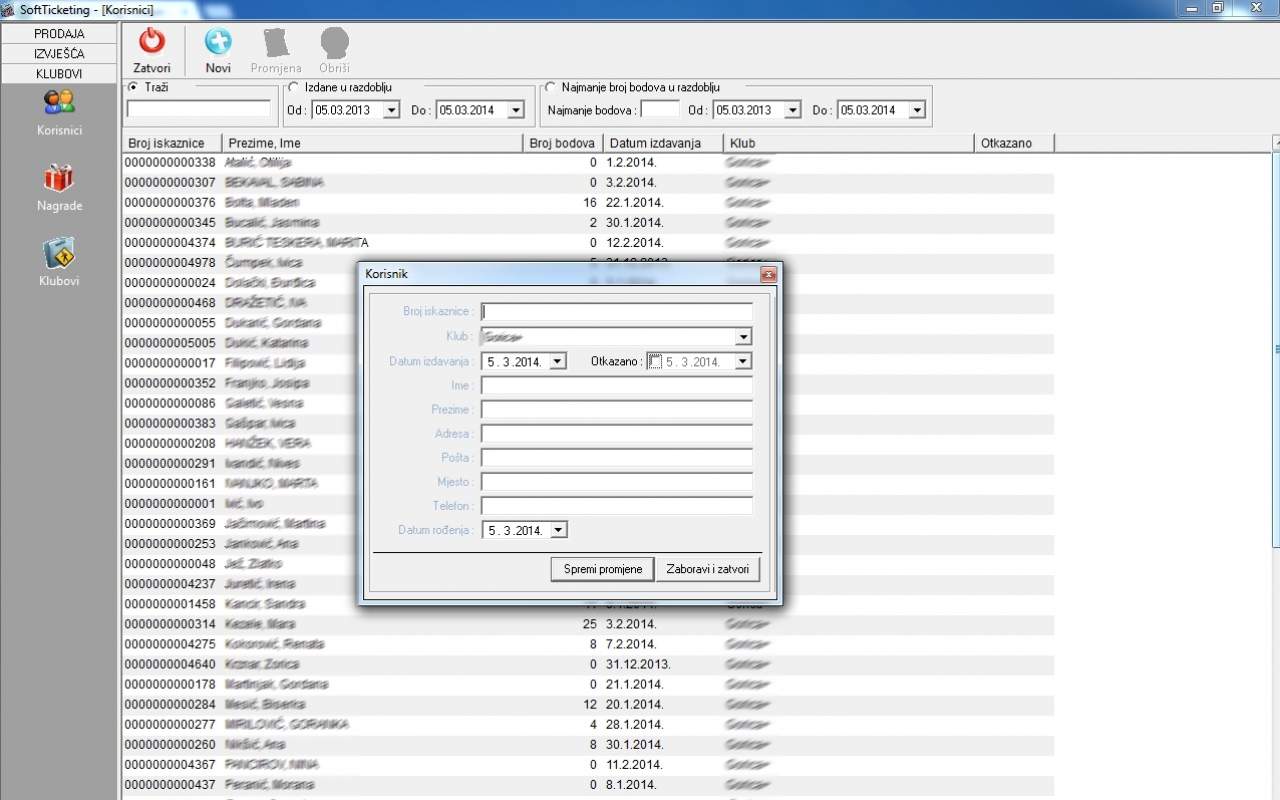Select the Traži radio button
This screenshot has width=1280, height=800.
tap(134, 87)
